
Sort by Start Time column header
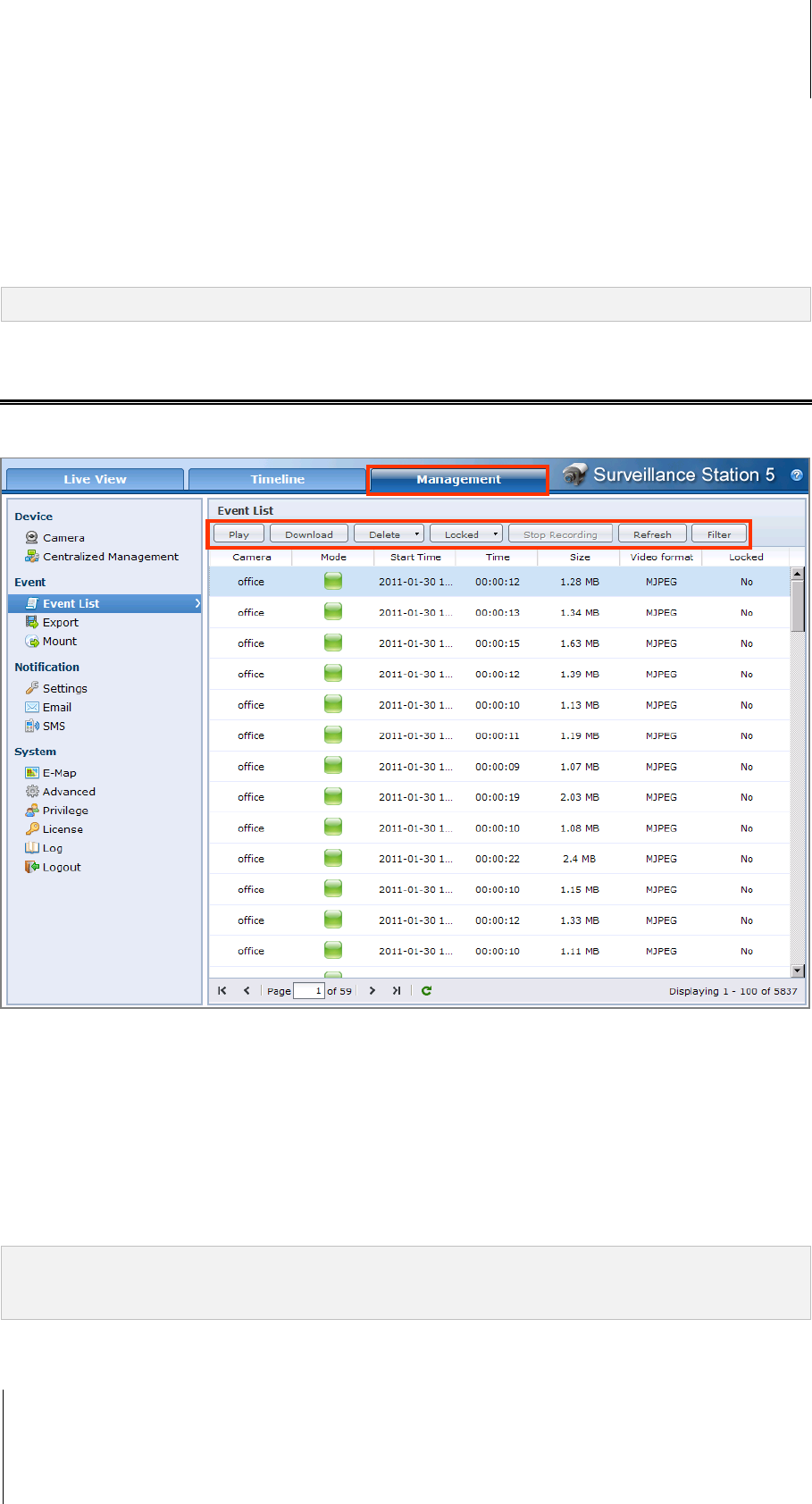[415, 557]
